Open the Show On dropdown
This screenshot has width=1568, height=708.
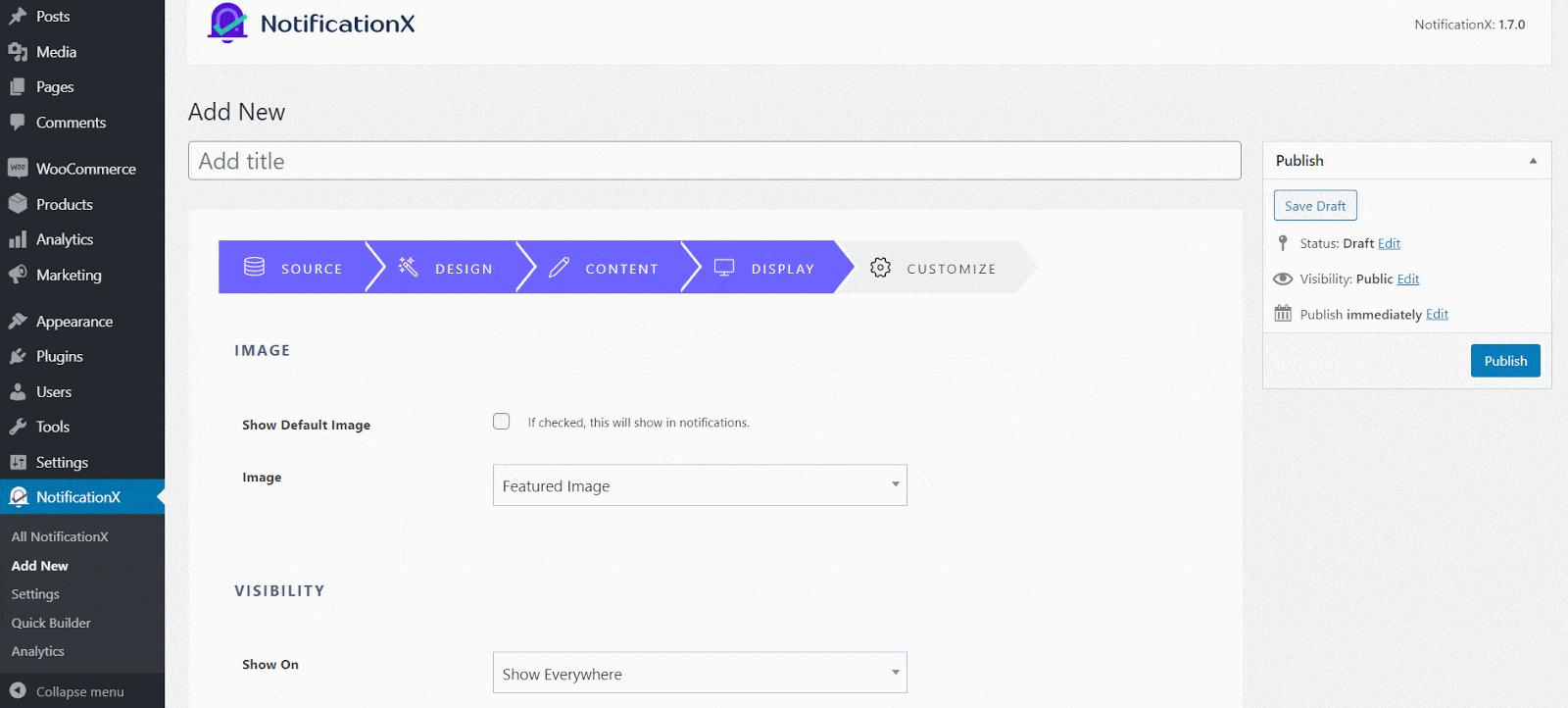[x=700, y=673]
